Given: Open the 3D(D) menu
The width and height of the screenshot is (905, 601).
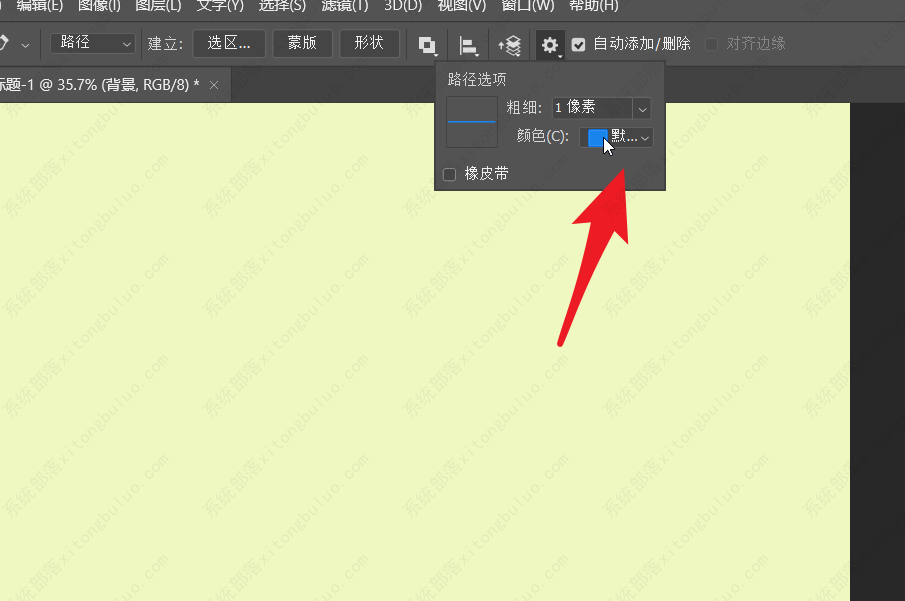Looking at the screenshot, I should tap(403, 6).
